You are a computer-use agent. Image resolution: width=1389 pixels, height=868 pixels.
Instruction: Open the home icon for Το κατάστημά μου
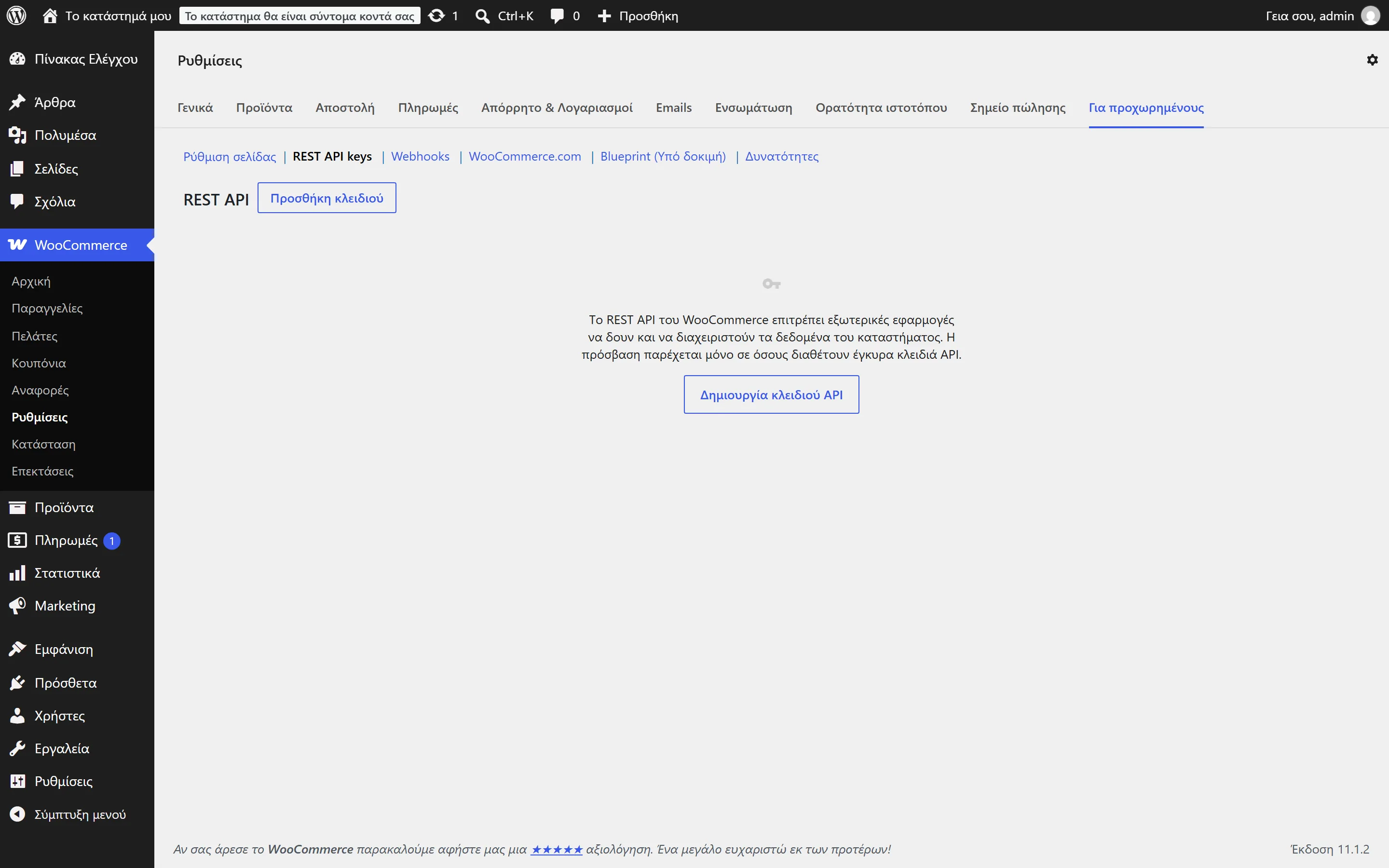[50, 15]
